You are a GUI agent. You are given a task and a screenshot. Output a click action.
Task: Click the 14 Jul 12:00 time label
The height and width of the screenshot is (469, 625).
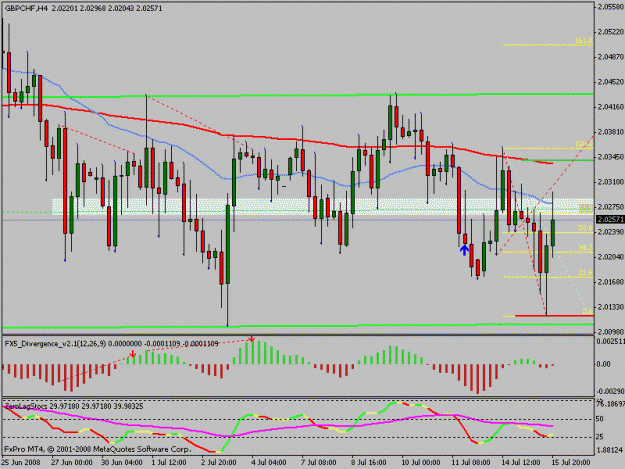point(521,462)
